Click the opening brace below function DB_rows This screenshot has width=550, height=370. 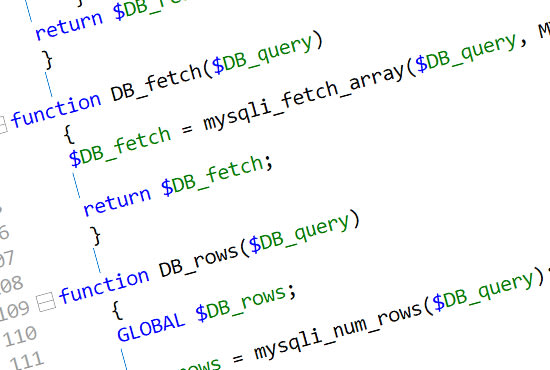(x=118, y=311)
